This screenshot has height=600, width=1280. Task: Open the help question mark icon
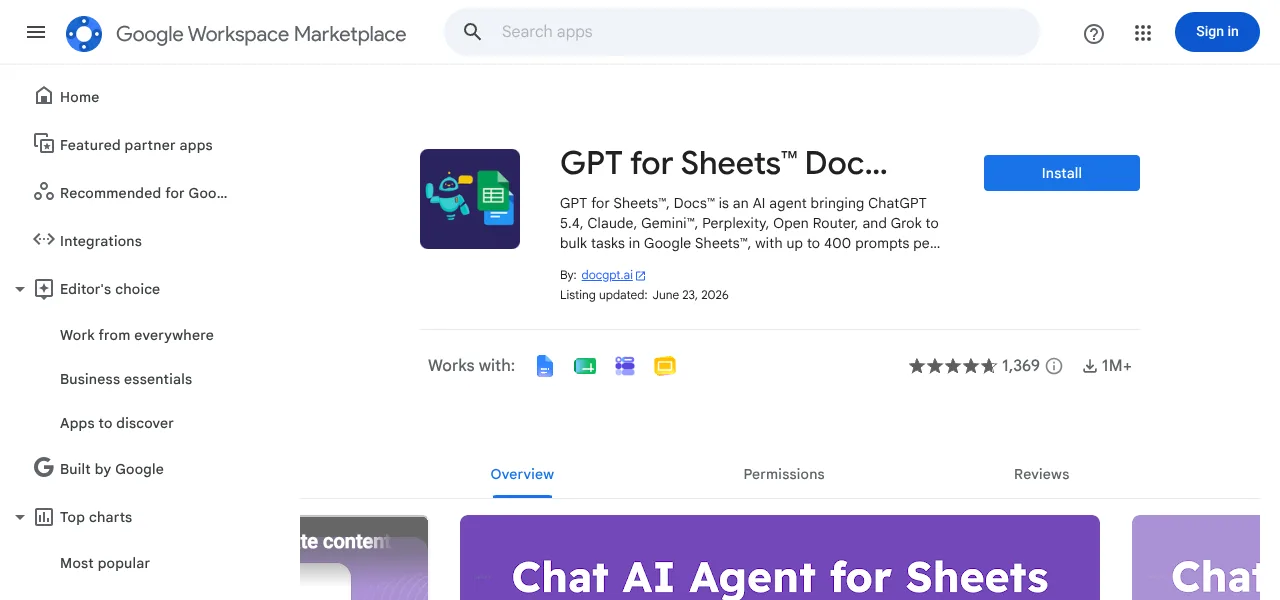pos(1094,34)
